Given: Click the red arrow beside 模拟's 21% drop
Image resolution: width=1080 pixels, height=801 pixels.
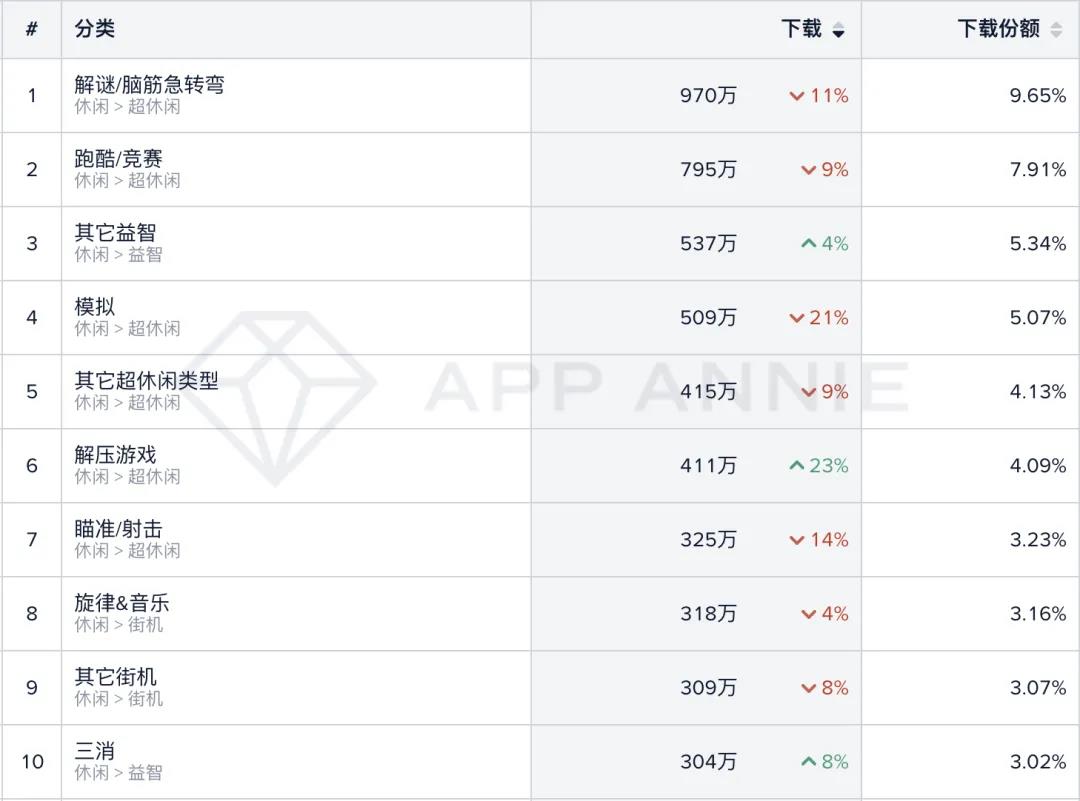Looking at the screenshot, I should pyautogui.click(x=797, y=317).
